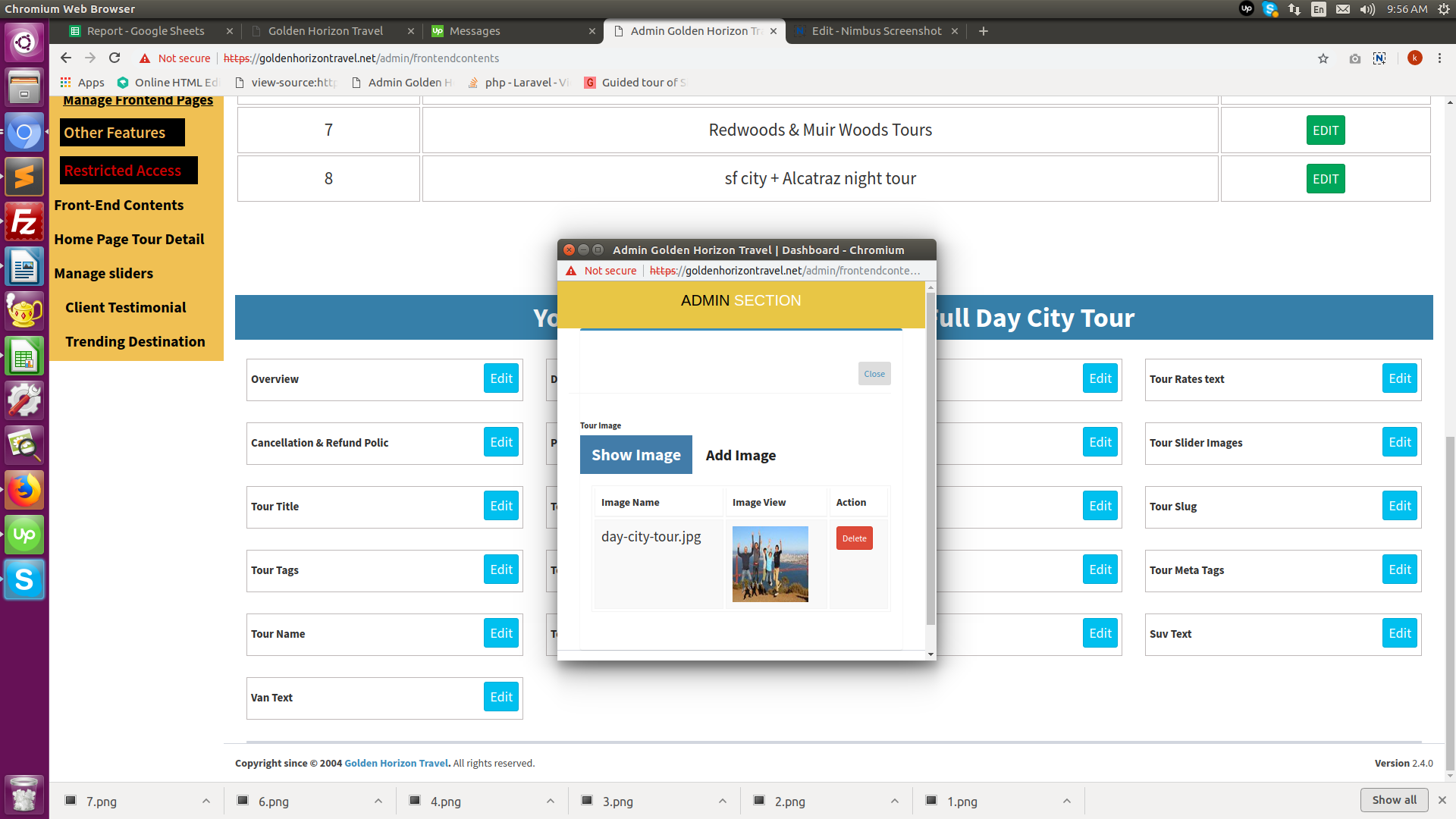Viewport: 1456px width, 819px height.
Task: Expand options for 4.png download
Action: 551,802
